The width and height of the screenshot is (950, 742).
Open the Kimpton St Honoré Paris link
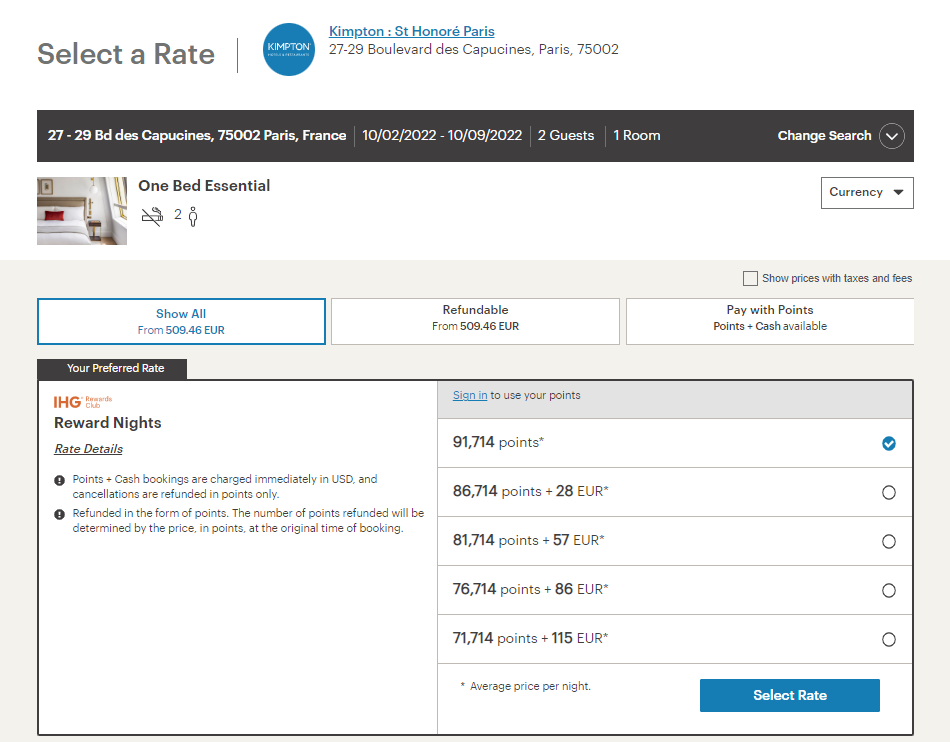(411, 31)
